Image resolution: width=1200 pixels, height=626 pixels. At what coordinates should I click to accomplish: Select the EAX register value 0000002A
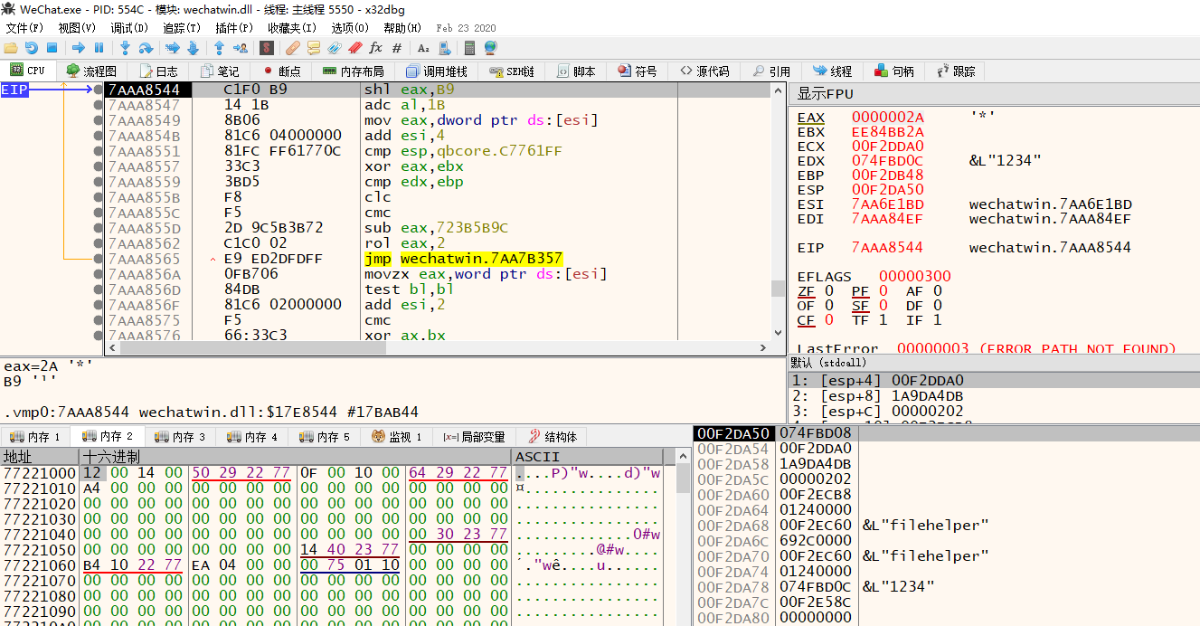(x=888, y=117)
